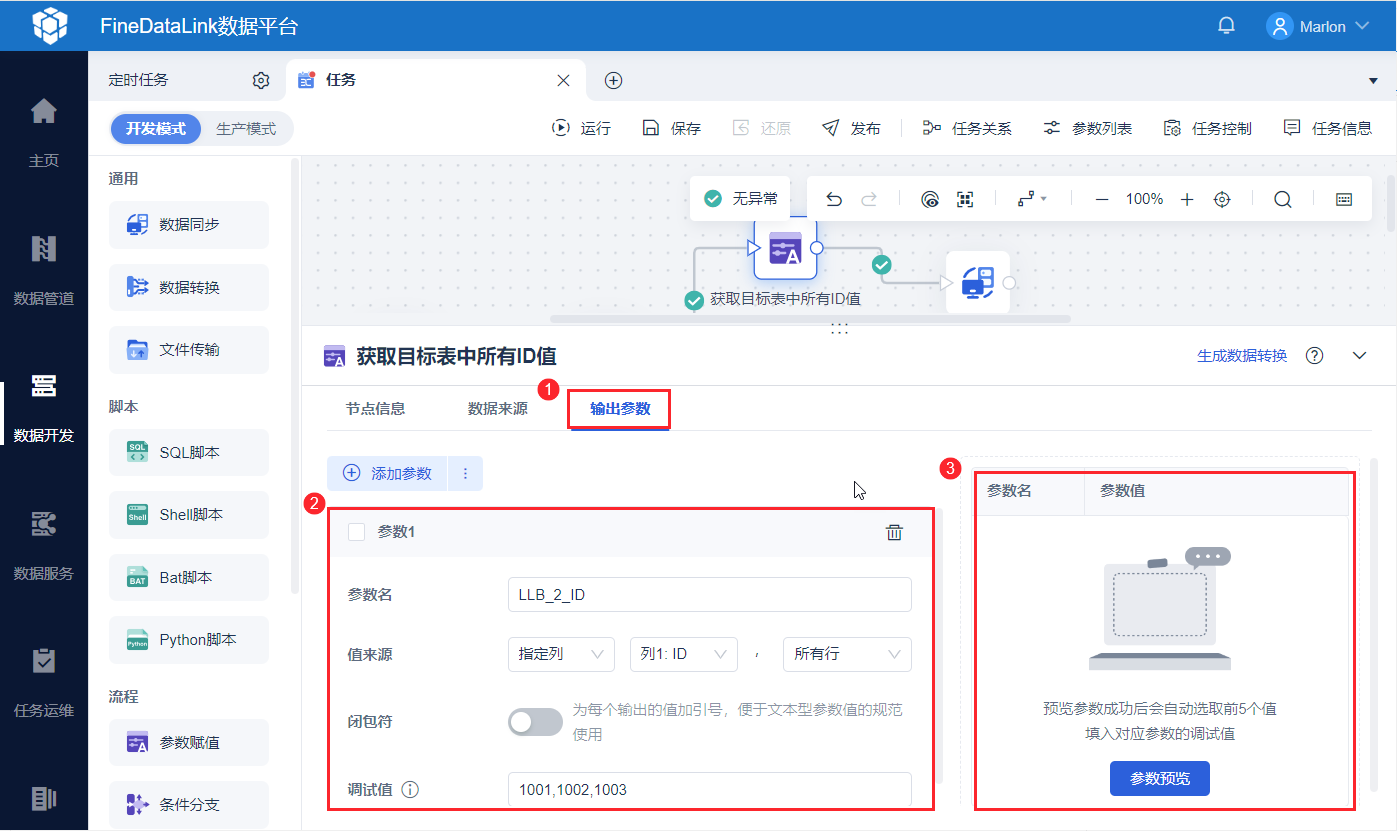Click the canvas horizontal scrollbar

[810, 319]
